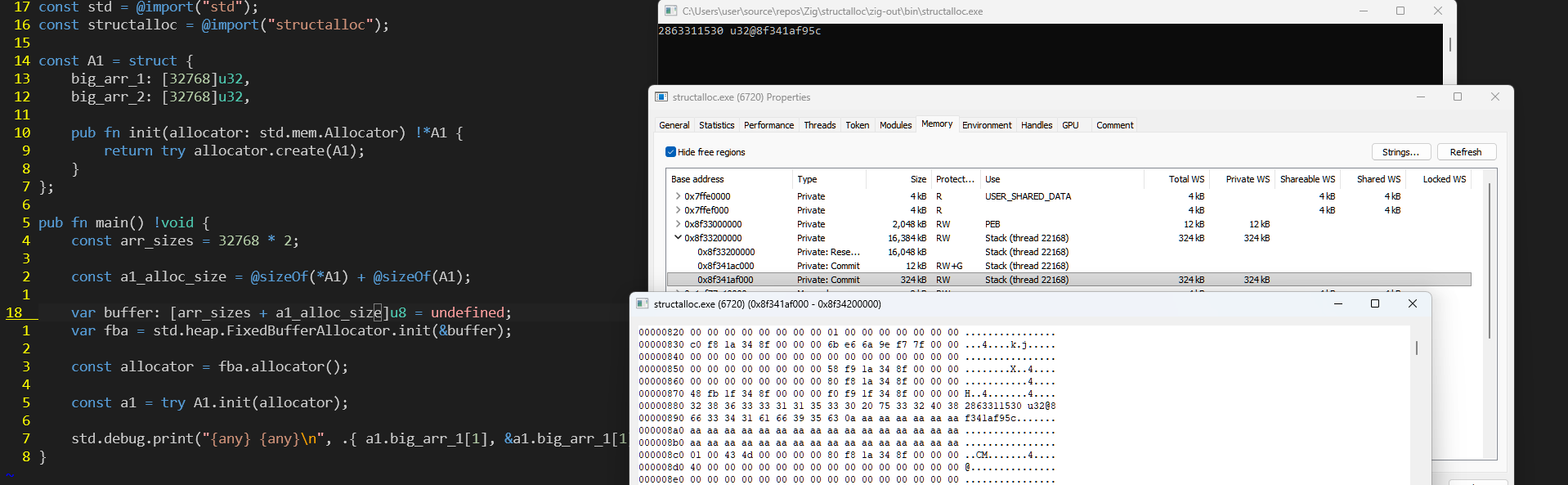Click the Strings... button

(x=1400, y=152)
